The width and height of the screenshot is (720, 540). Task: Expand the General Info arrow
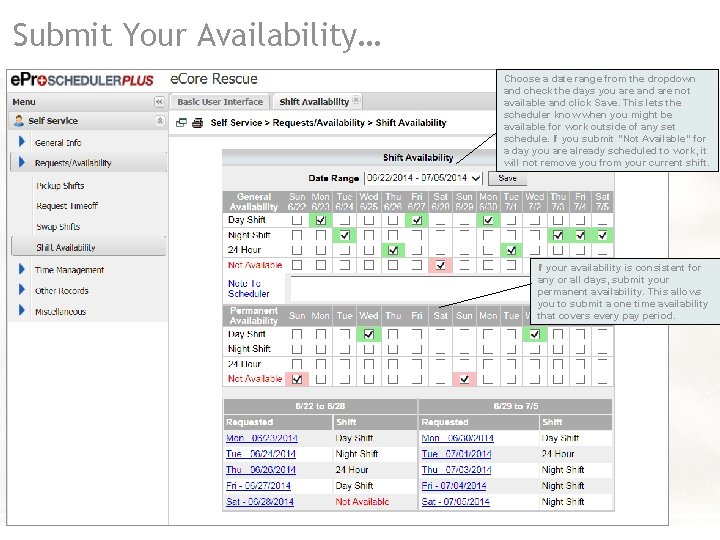[x=22, y=141]
